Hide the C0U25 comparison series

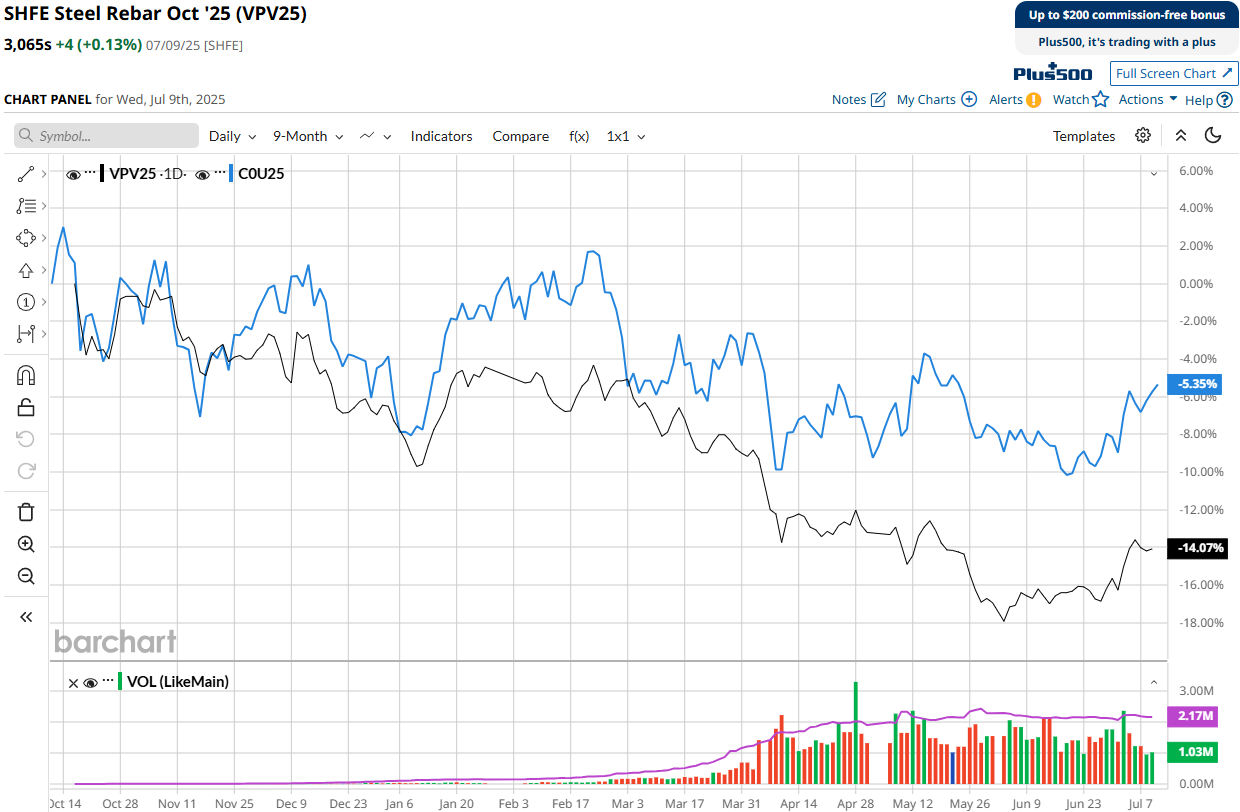203,174
